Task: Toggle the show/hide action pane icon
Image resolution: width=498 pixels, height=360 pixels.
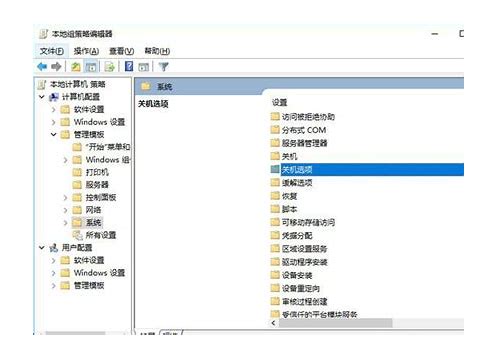Action: pos(143,67)
